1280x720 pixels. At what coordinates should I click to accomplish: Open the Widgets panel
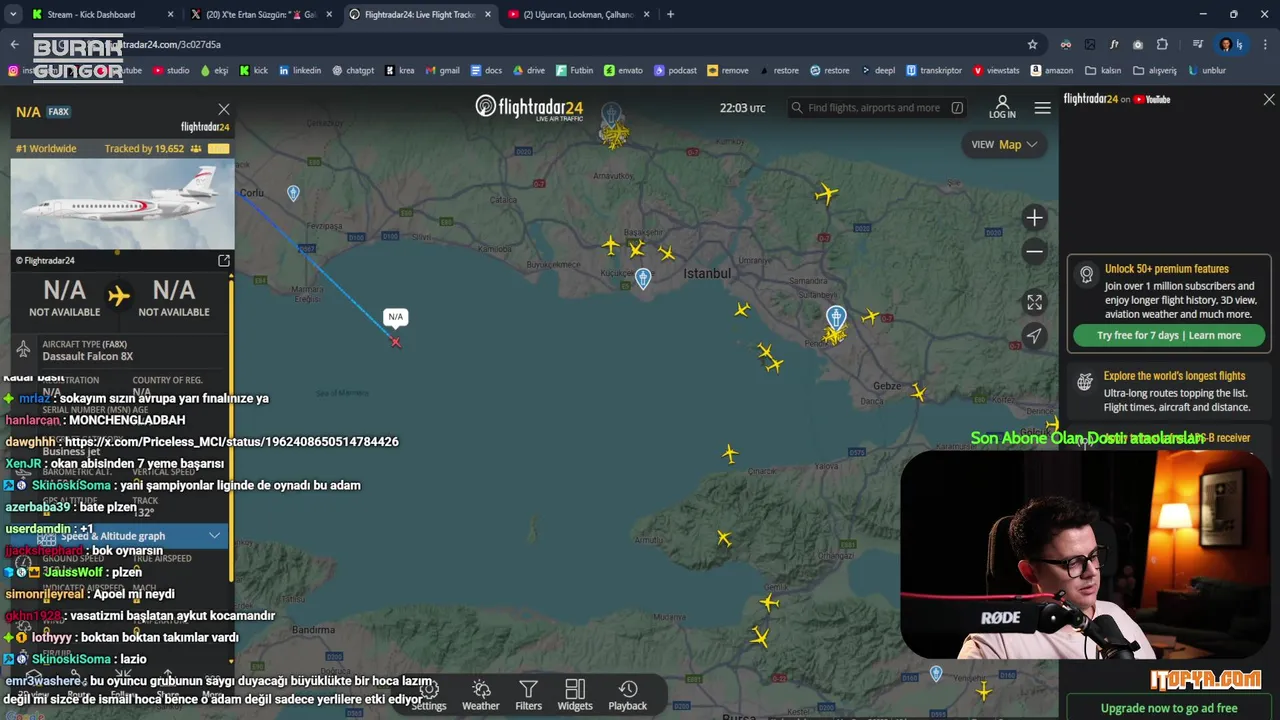(575, 695)
